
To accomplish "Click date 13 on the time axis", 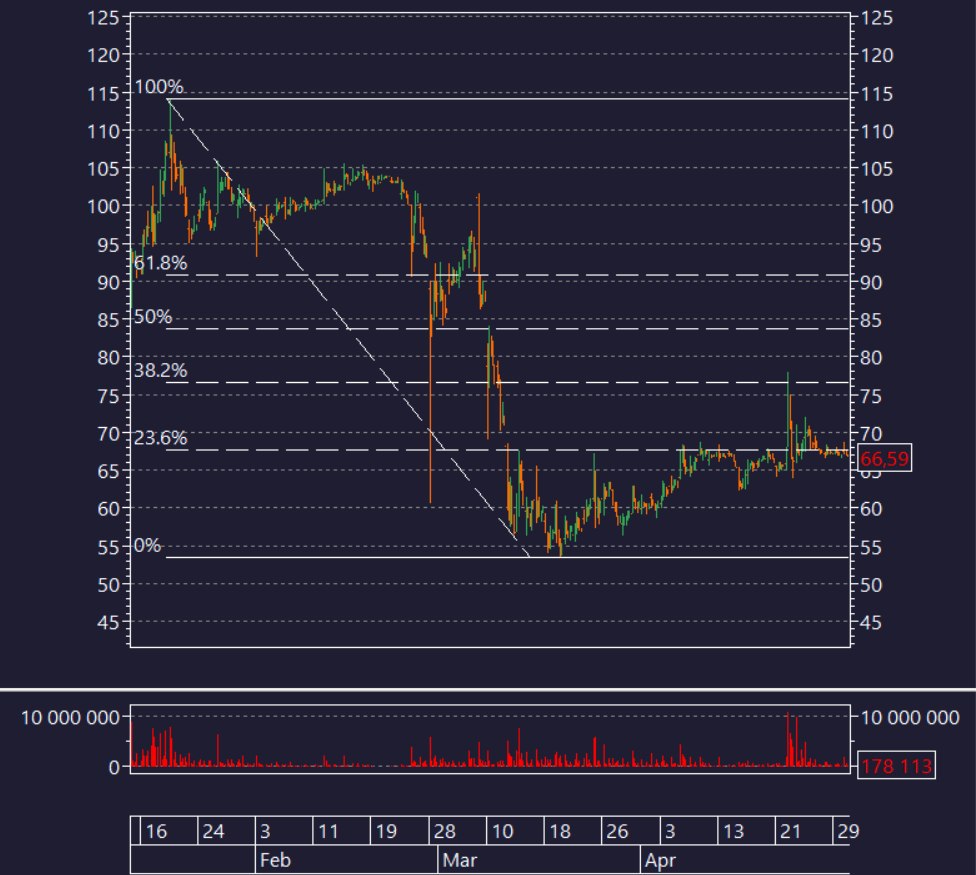I will click(x=733, y=831).
